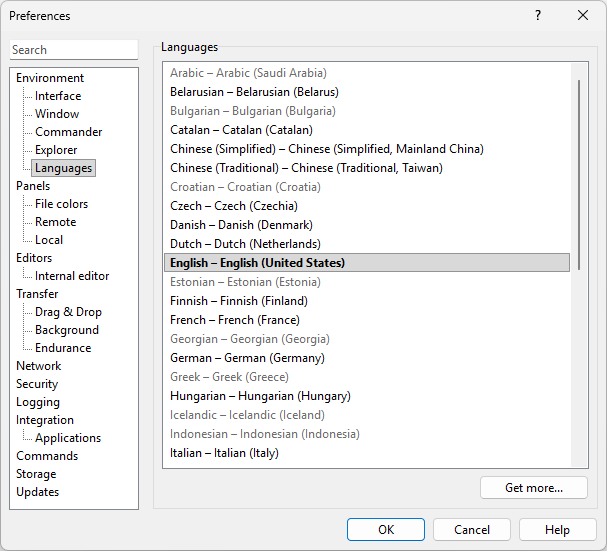607x551 pixels.
Task: Select the Storage preferences page
Action: 36,474
